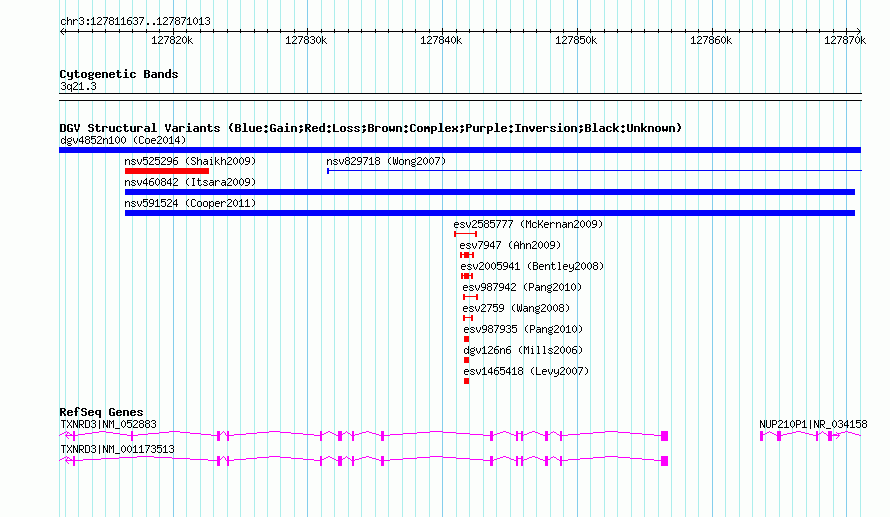
Task: Click the DGV Structural Variants track title
Action: coord(371,128)
